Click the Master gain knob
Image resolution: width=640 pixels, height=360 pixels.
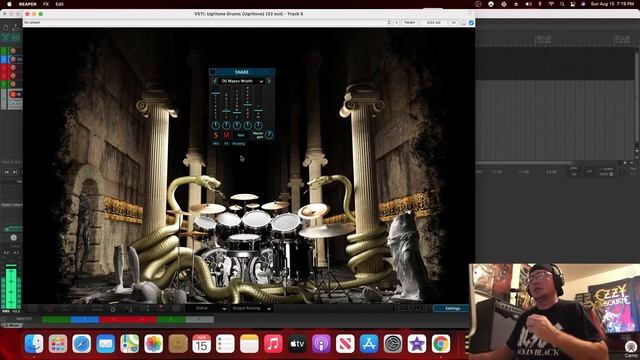(x=269, y=134)
